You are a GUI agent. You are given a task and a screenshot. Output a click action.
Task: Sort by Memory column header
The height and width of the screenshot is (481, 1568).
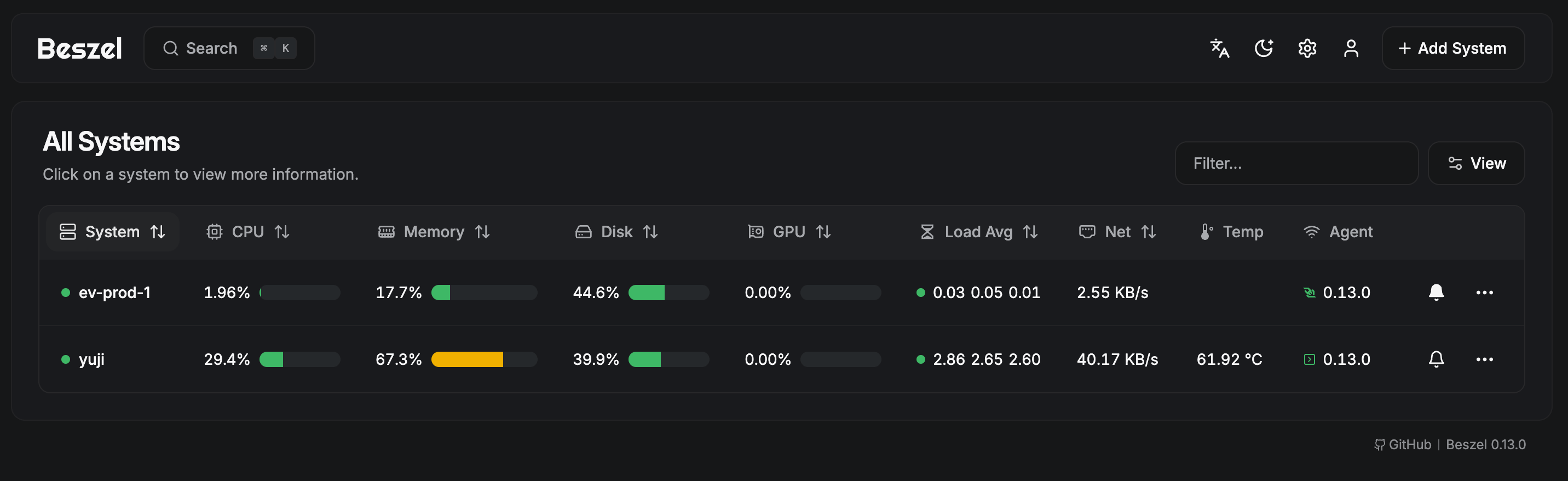(x=434, y=232)
